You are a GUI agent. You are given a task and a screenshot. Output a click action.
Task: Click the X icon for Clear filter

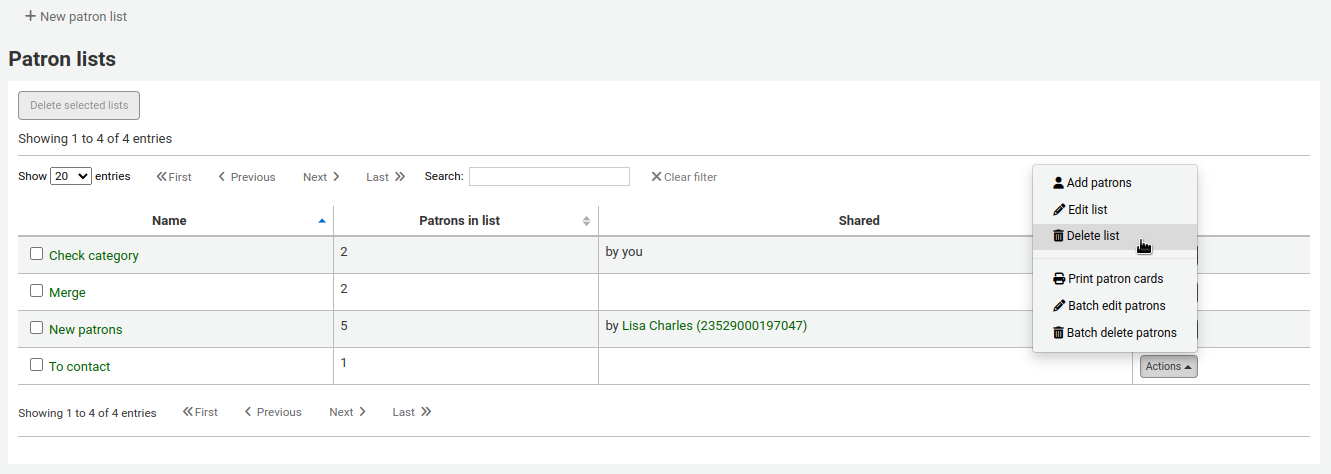(656, 177)
